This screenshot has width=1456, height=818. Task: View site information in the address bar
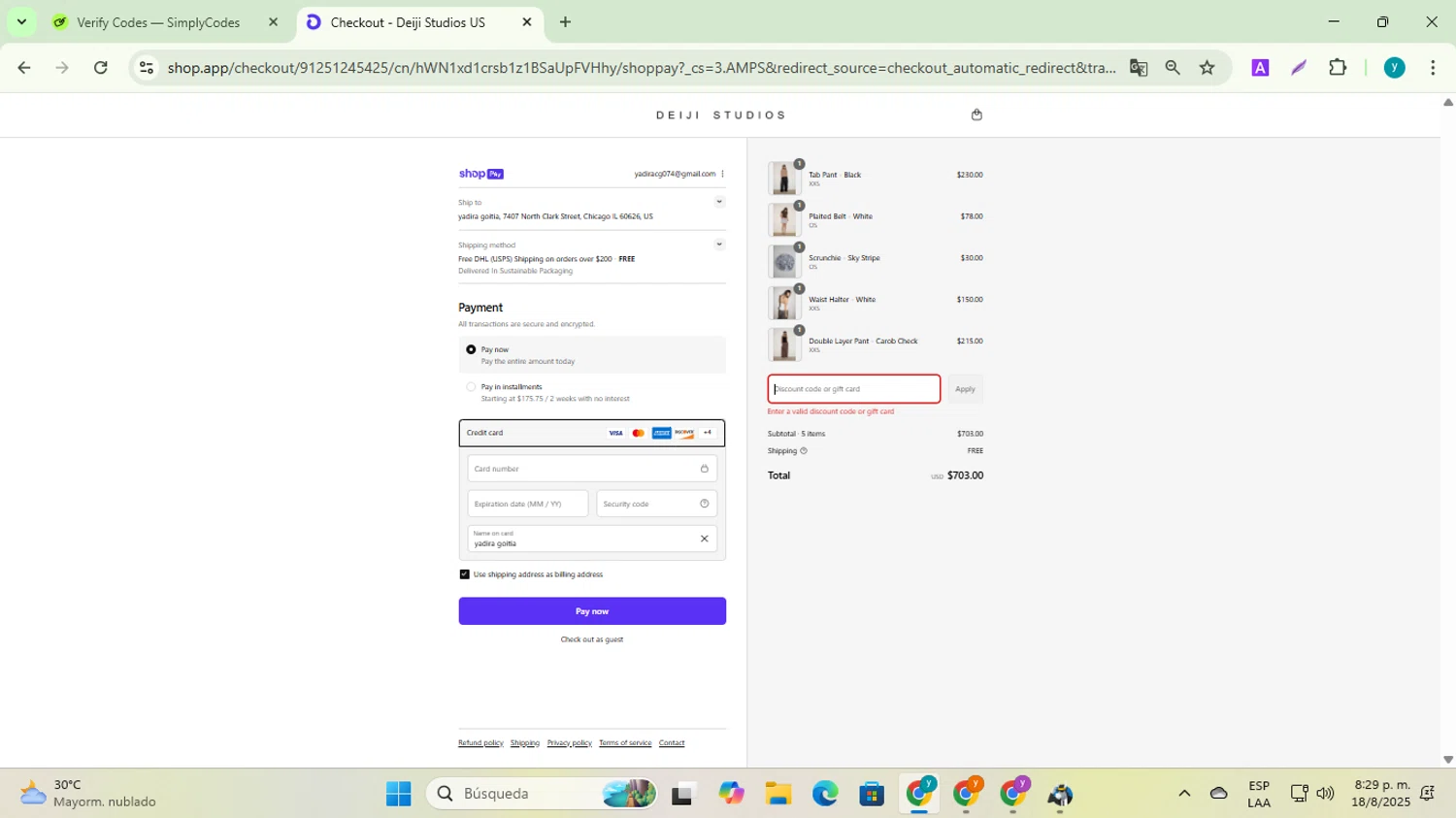click(147, 68)
